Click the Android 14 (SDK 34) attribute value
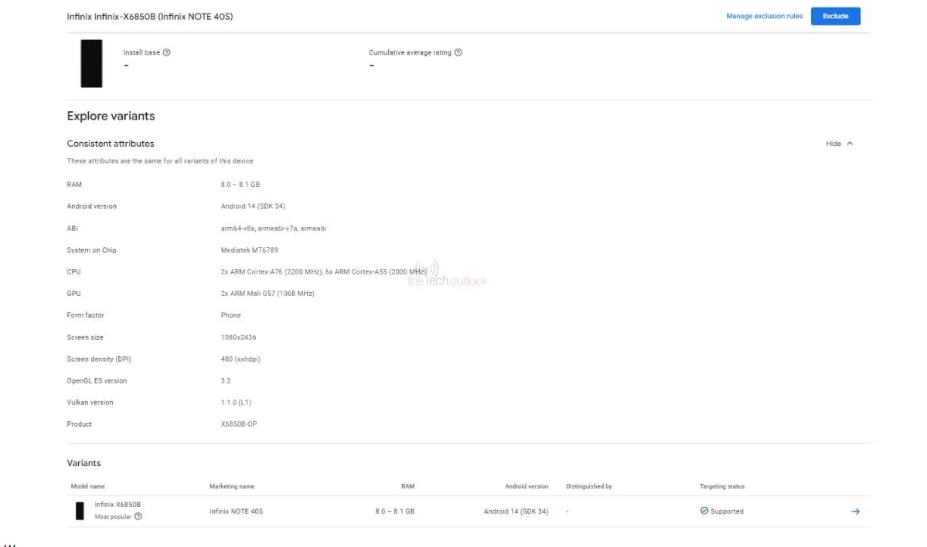Image resolution: width=927 pixels, height=547 pixels. (252, 206)
